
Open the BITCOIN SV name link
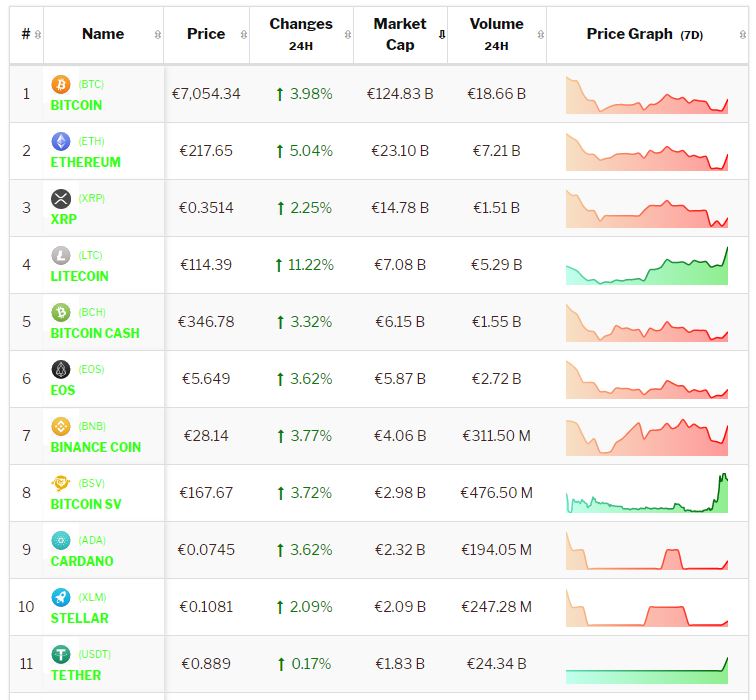86,504
